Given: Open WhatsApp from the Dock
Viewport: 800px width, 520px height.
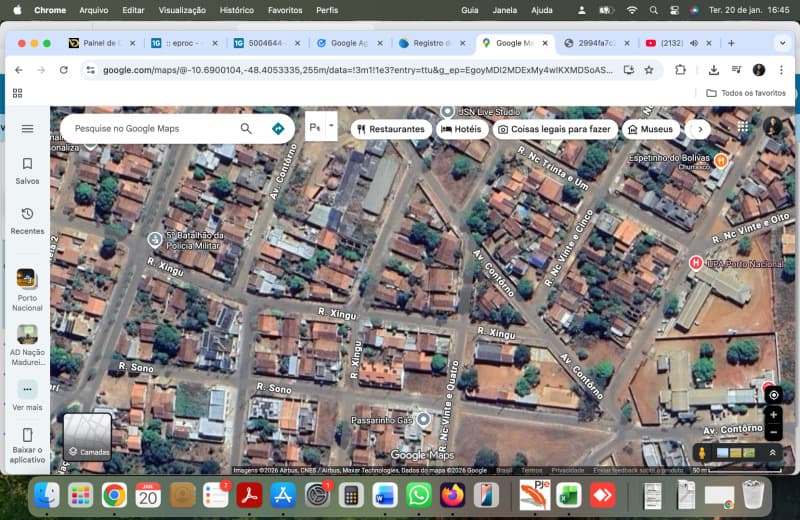Looking at the screenshot, I should (419, 495).
